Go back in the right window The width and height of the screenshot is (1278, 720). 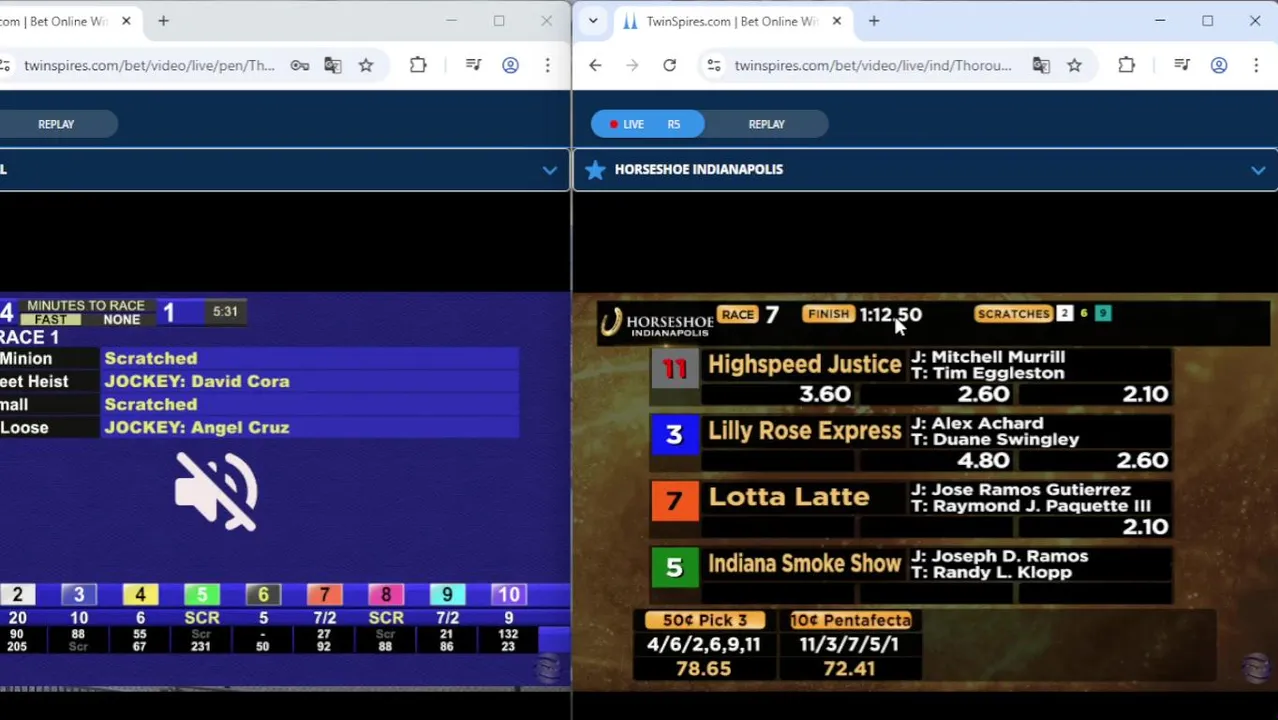coord(595,65)
